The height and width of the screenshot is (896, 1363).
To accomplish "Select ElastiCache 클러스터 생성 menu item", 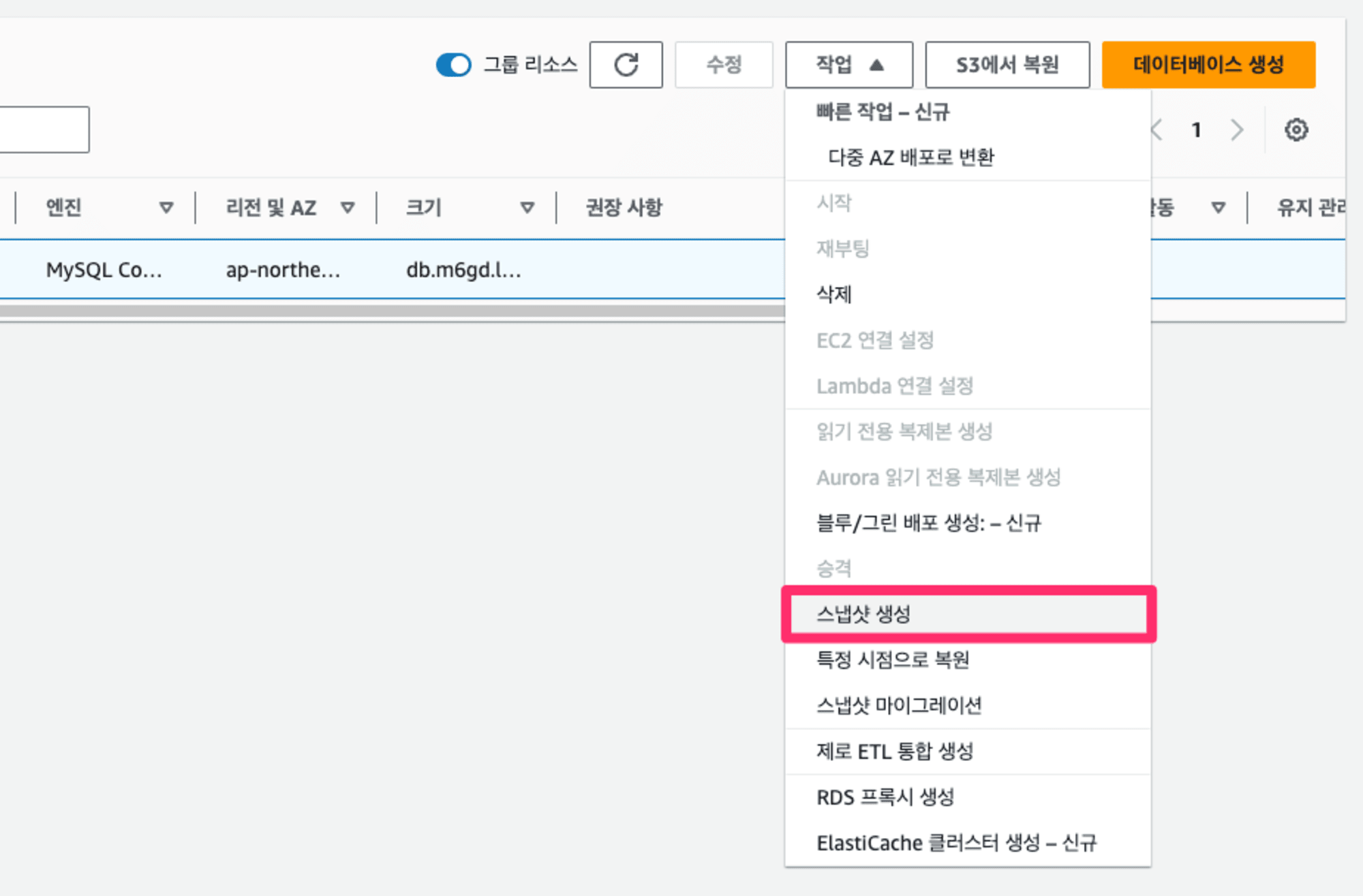I will [968, 843].
